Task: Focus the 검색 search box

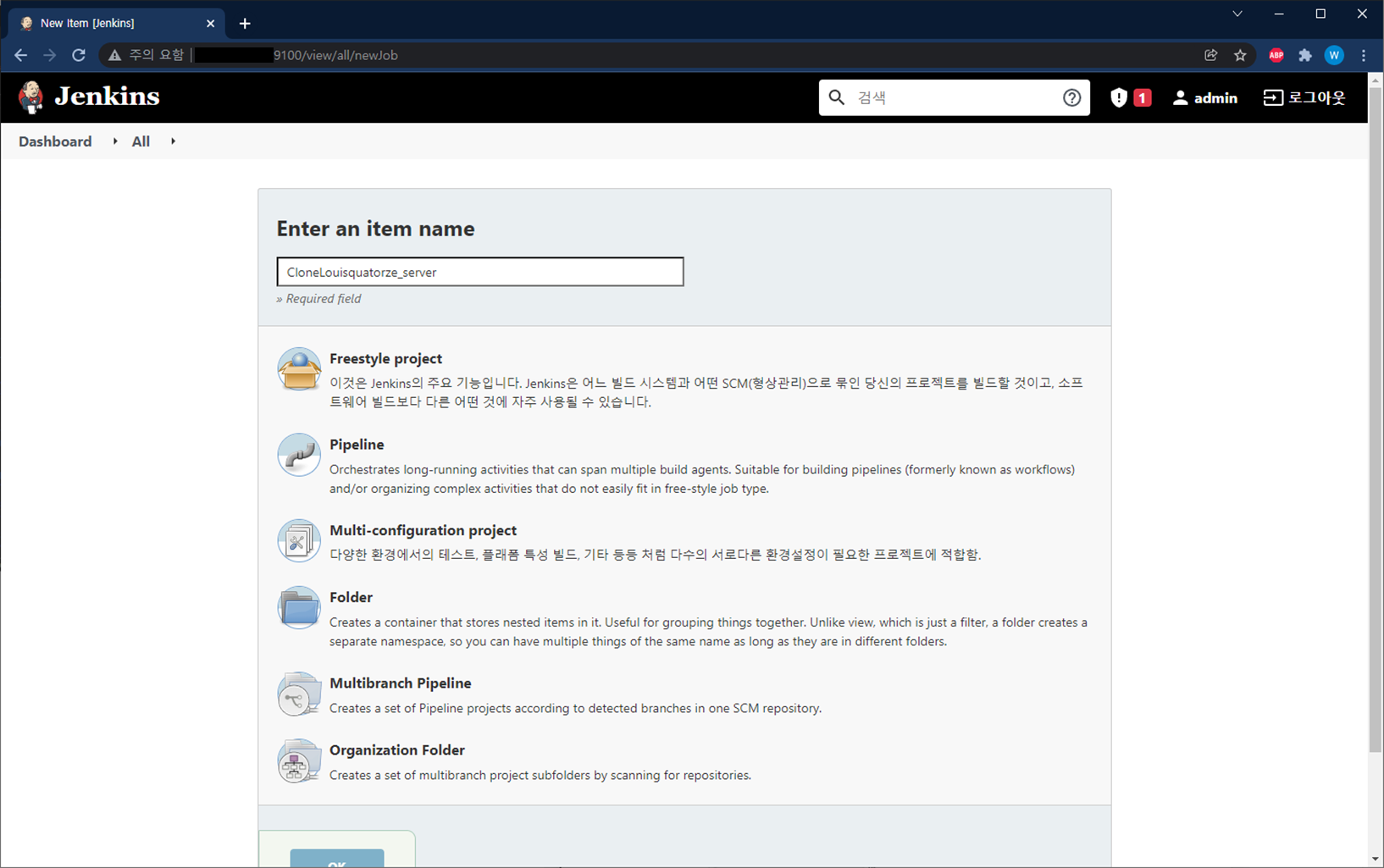Action: pos(955,97)
